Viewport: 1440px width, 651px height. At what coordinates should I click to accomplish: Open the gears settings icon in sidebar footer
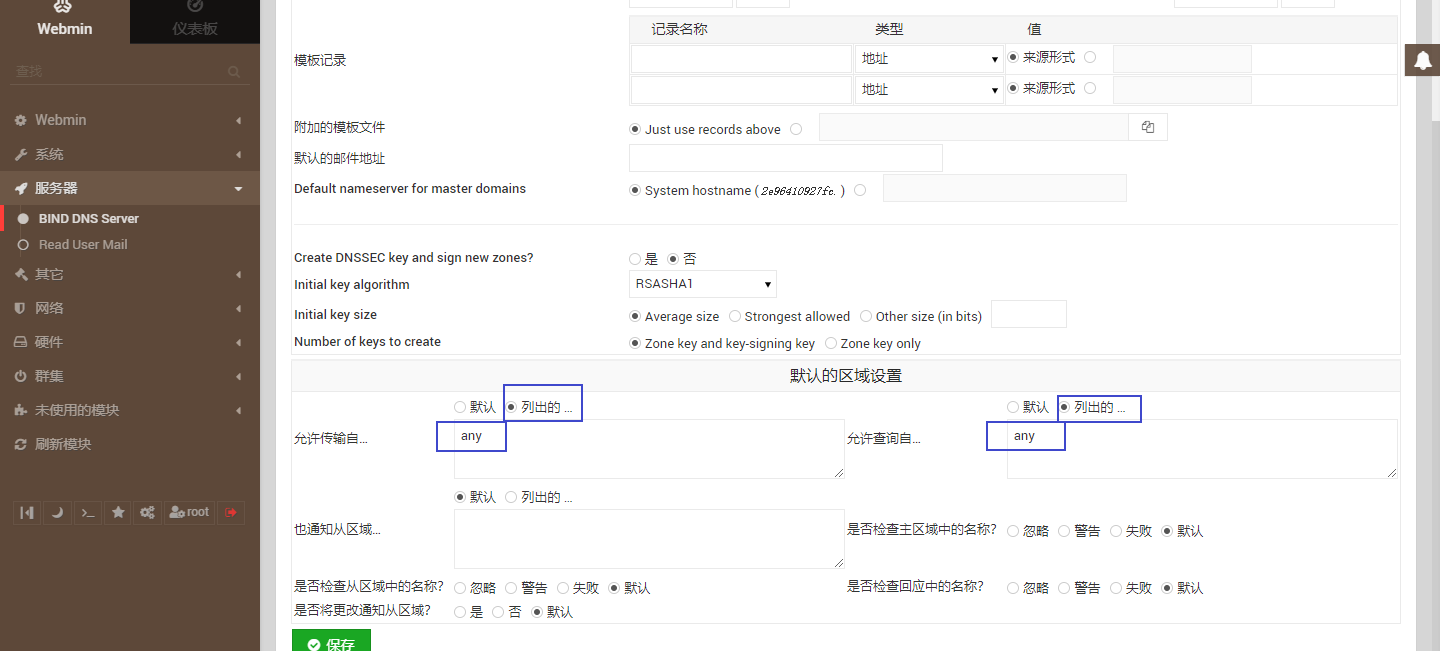tap(147, 512)
